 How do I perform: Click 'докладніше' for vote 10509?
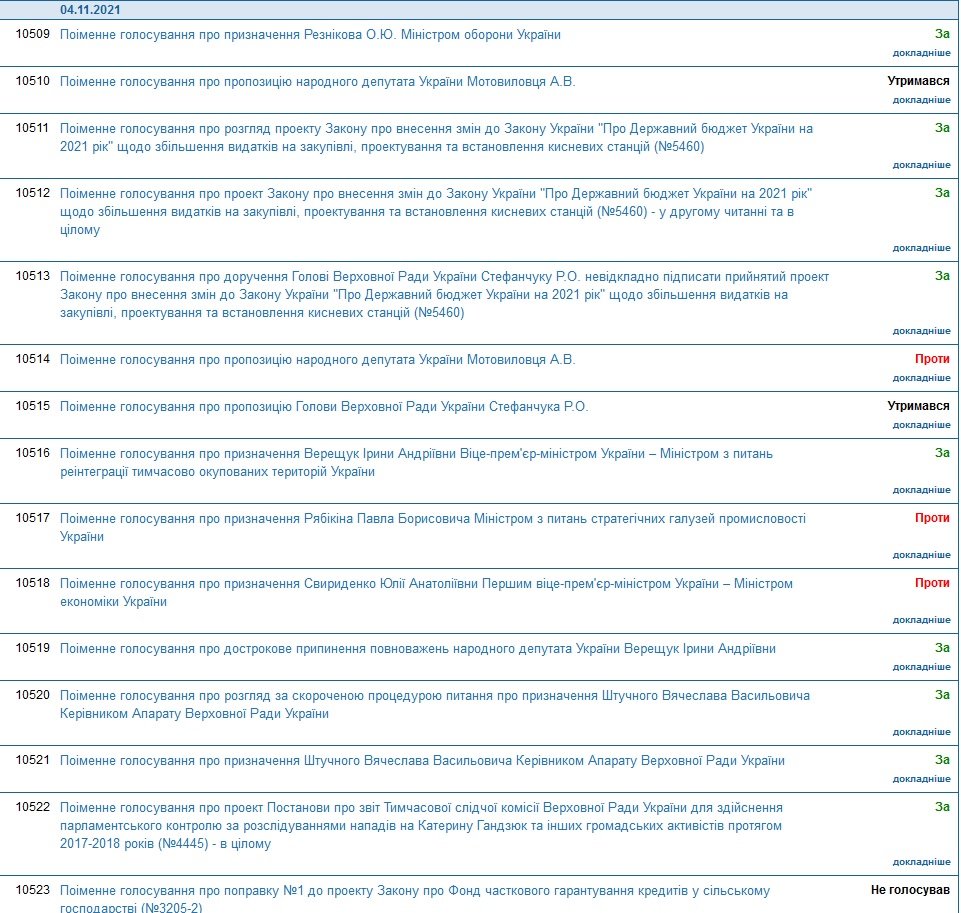click(x=921, y=53)
